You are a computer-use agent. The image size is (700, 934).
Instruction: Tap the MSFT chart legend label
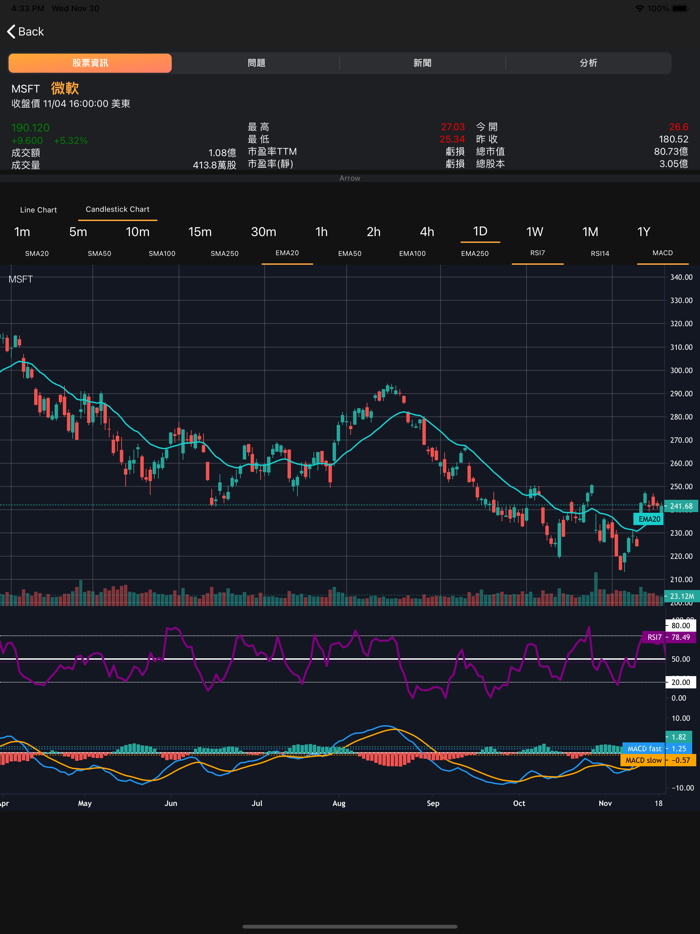[x=21, y=279]
